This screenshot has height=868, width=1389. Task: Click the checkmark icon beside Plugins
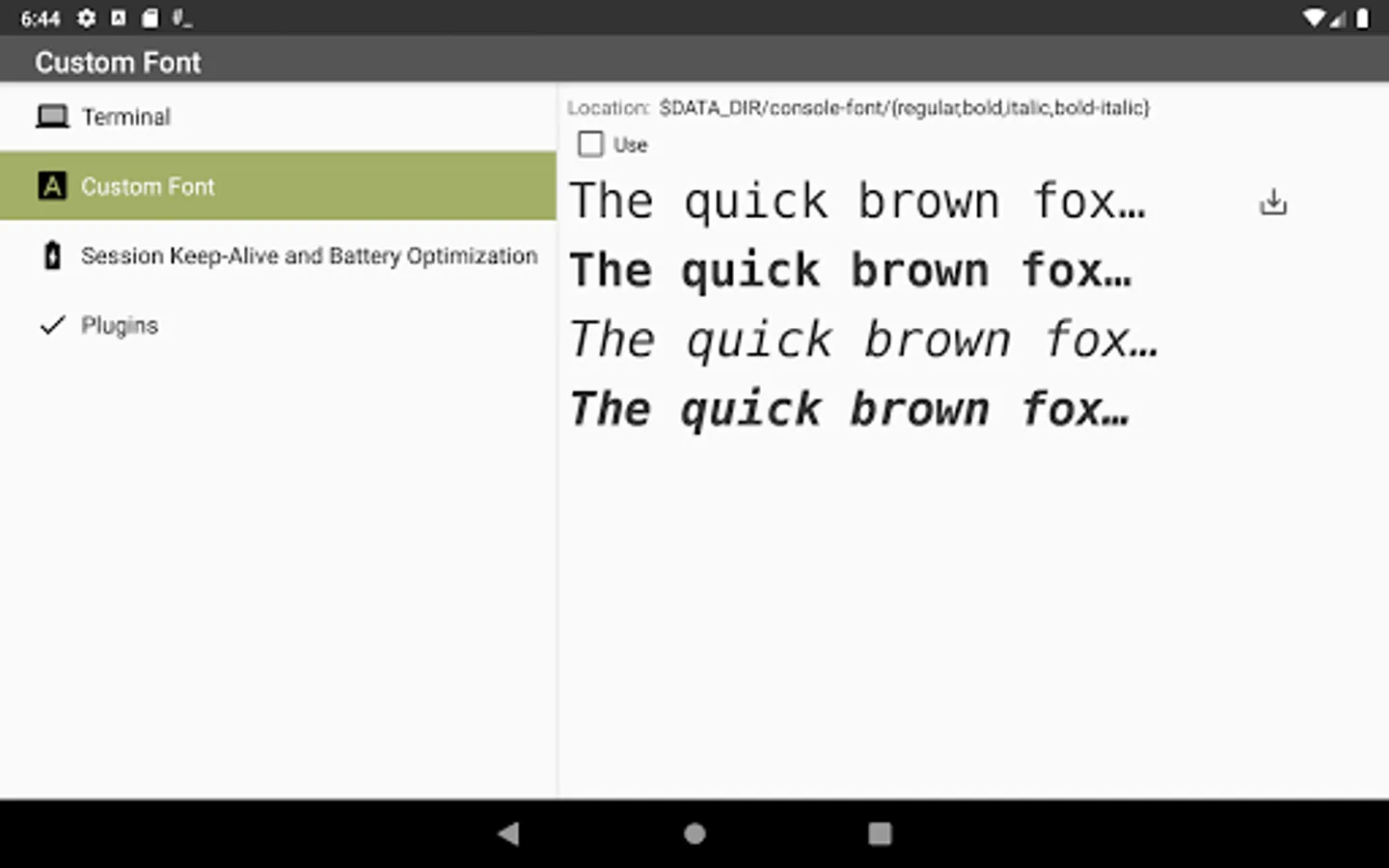coord(52,325)
